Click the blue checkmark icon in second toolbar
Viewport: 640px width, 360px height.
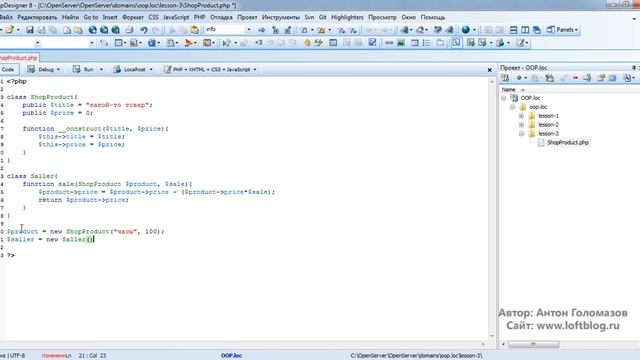point(372,42)
